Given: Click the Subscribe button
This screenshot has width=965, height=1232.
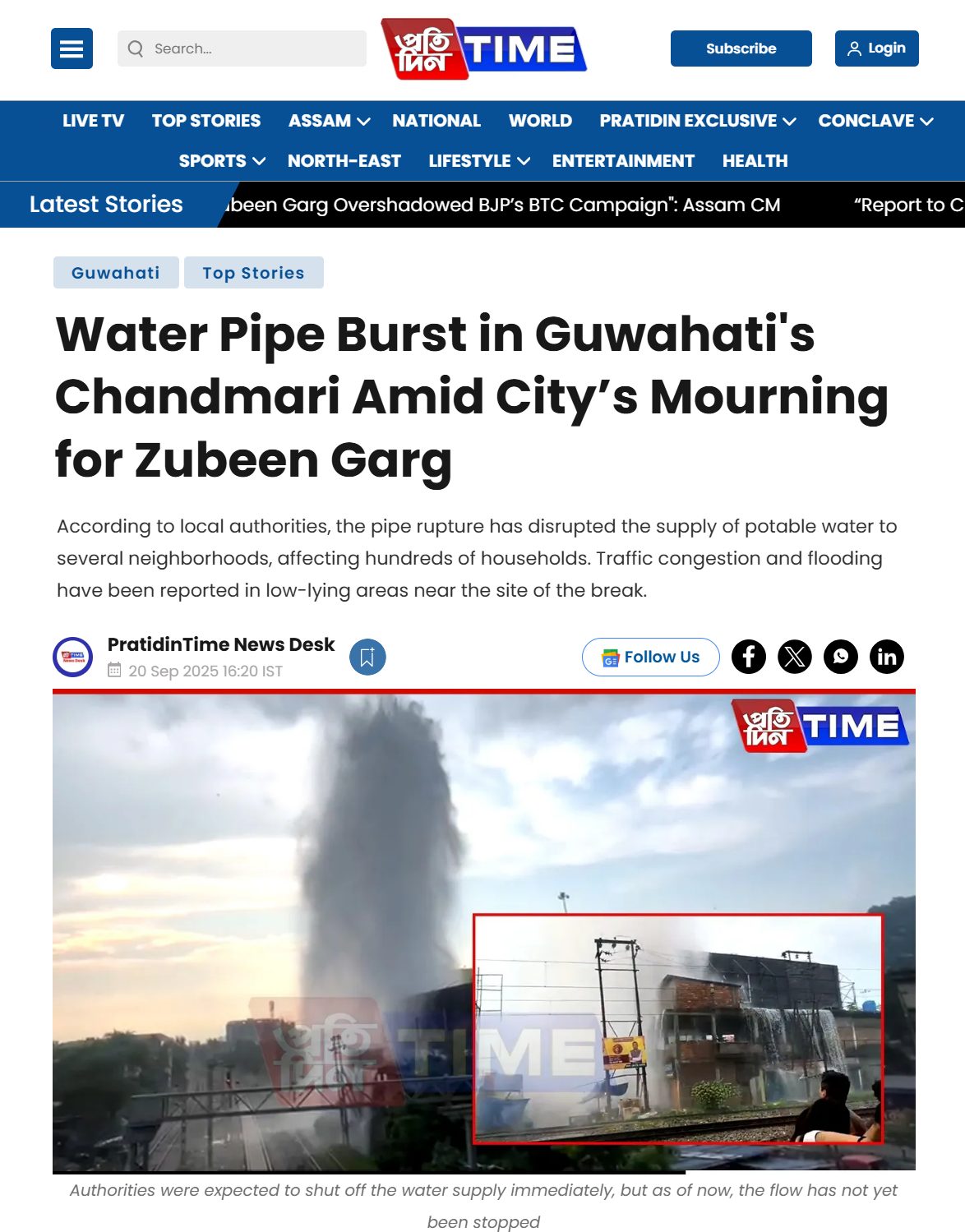Looking at the screenshot, I should coord(741,48).
